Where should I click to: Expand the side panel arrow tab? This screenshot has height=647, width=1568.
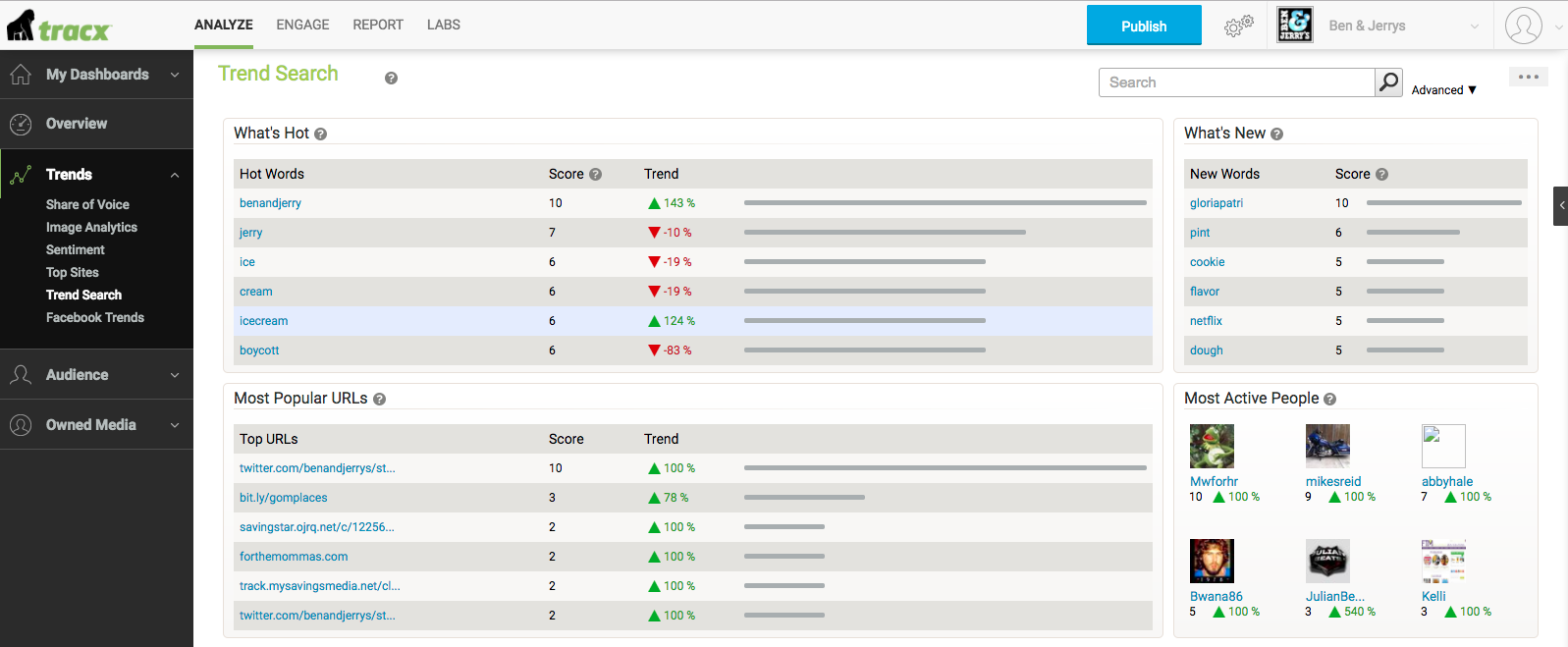[x=1560, y=206]
